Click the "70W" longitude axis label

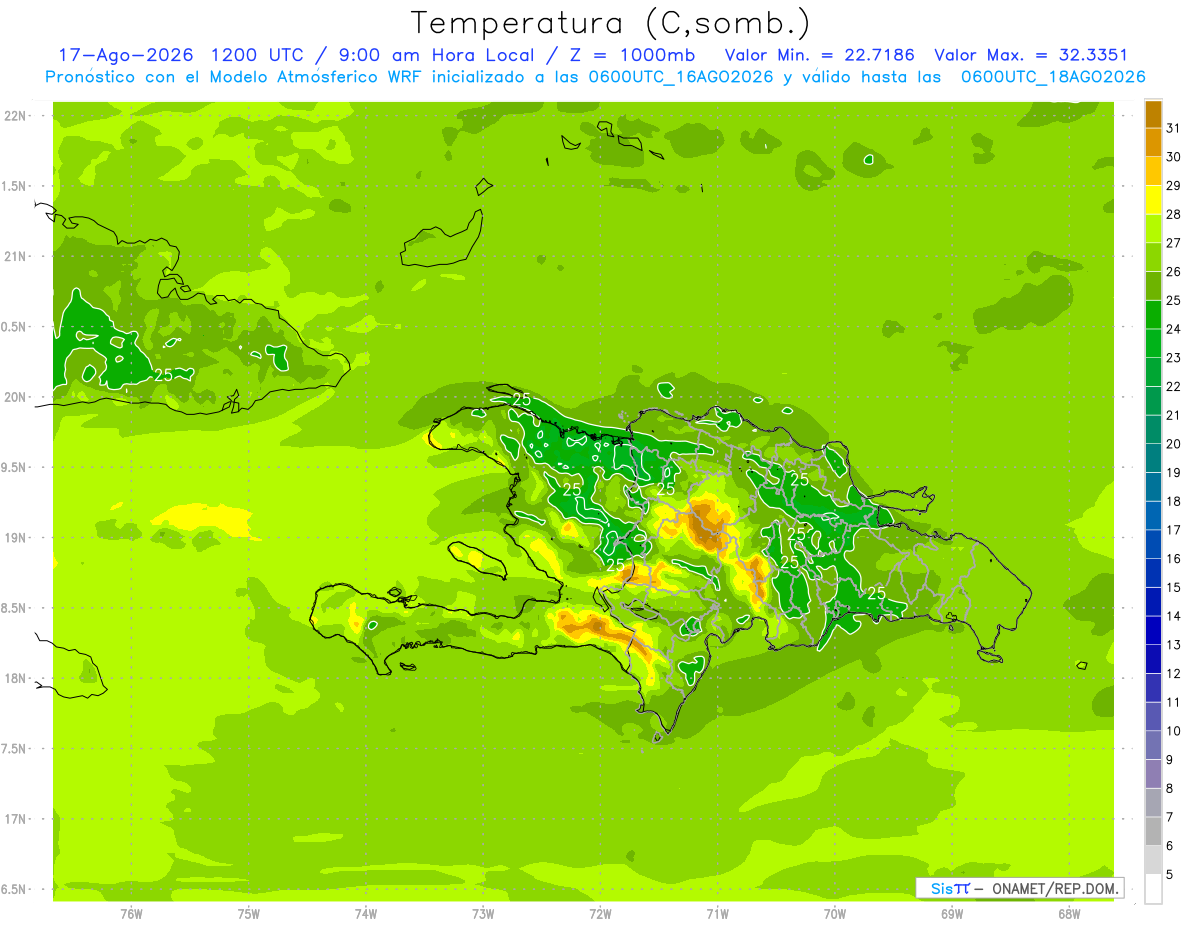835,914
